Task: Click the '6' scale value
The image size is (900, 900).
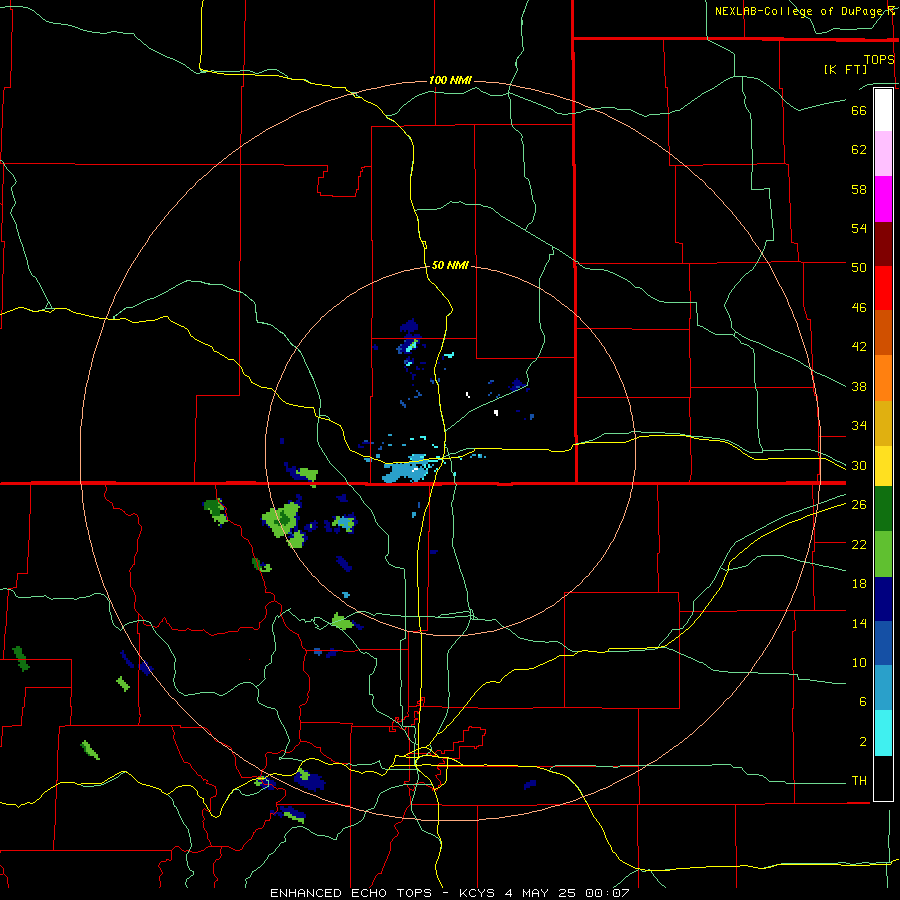Action: [863, 702]
